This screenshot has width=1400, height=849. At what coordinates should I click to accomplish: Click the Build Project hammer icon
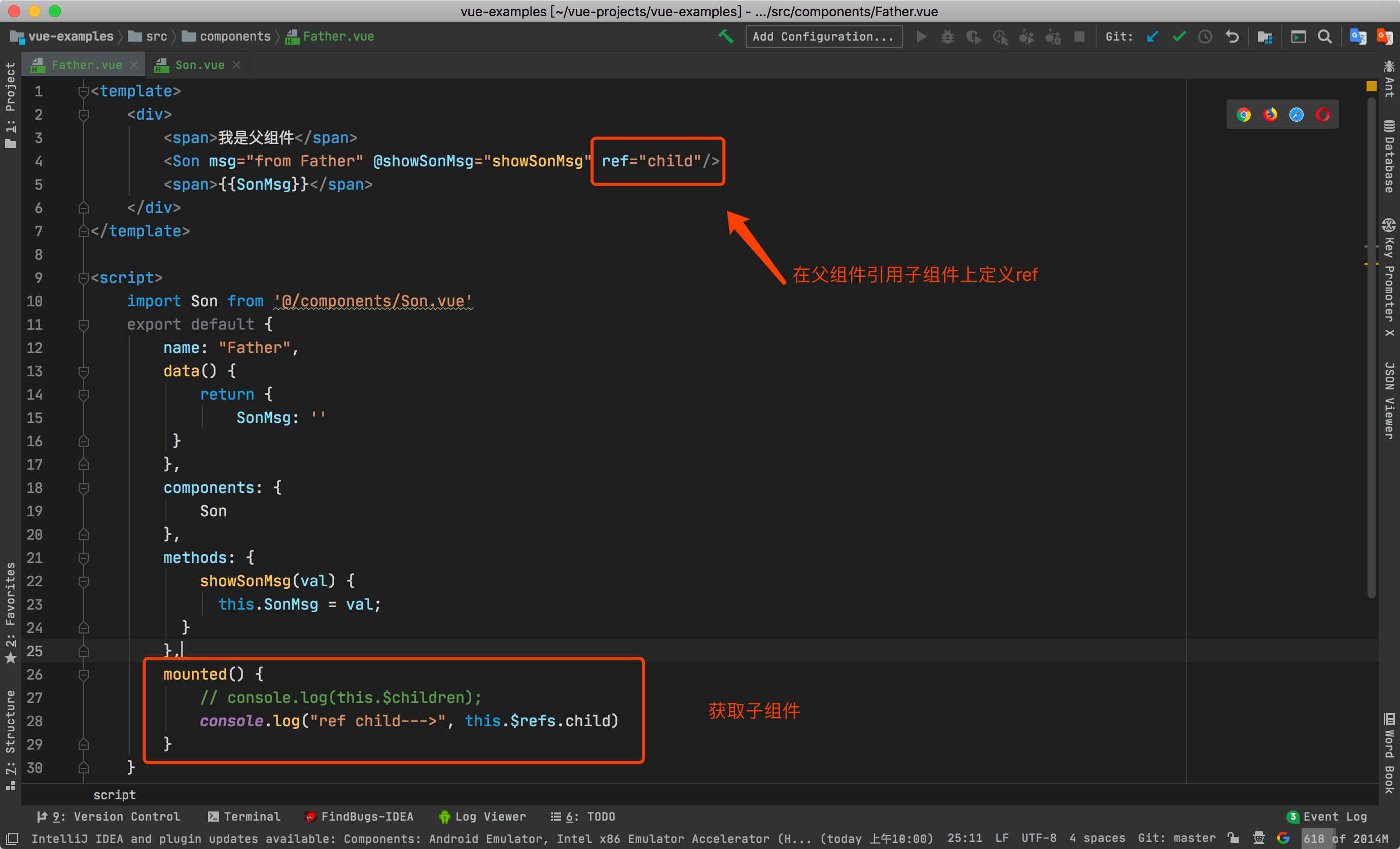[x=725, y=37]
